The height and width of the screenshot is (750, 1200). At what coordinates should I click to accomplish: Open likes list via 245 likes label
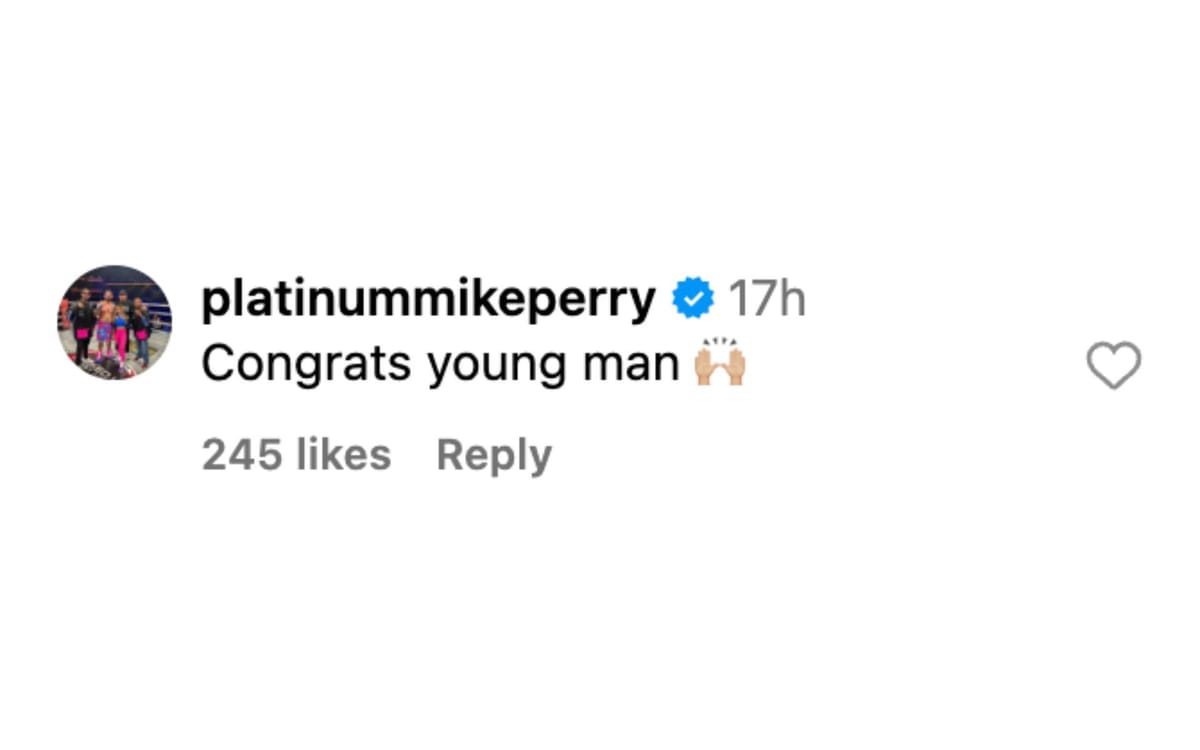(295, 454)
